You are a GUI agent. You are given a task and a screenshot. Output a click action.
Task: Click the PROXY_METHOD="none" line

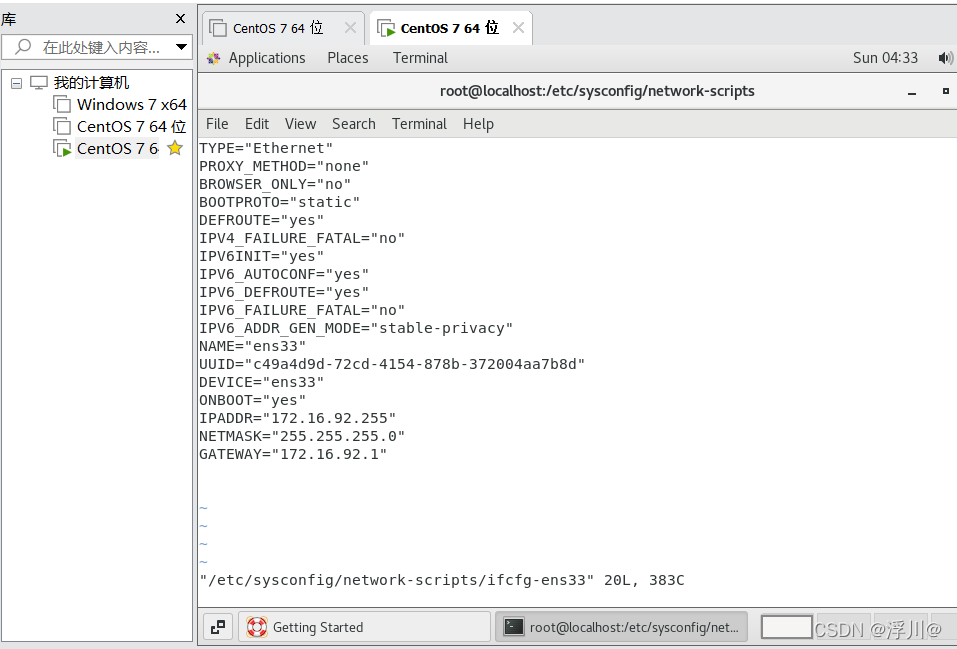click(284, 166)
